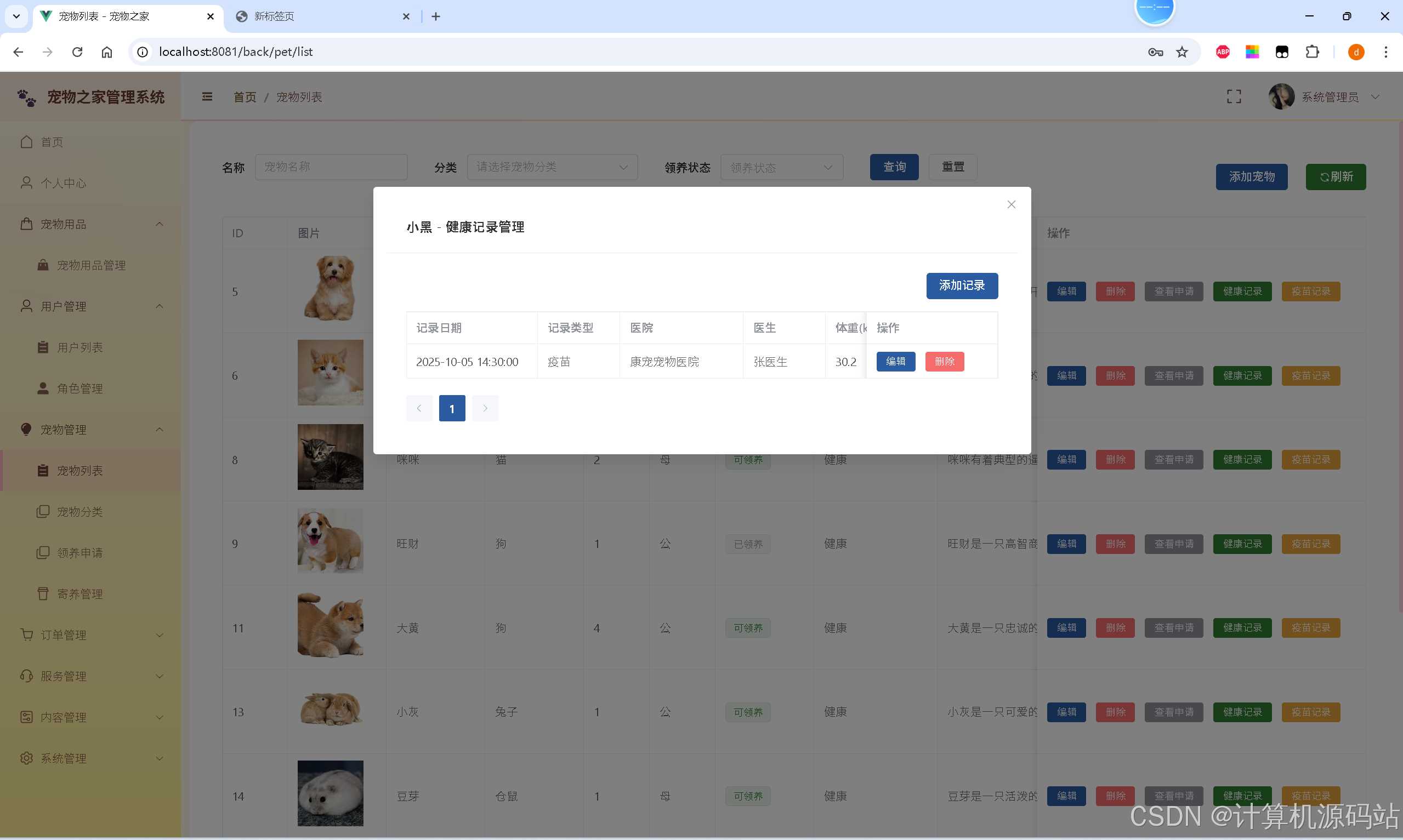Image resolution: width=1403 pixels, height=840 pixels.
Task: Click the pet ID 8 kitten thumbnail
Action: click(x=331, y=457)
